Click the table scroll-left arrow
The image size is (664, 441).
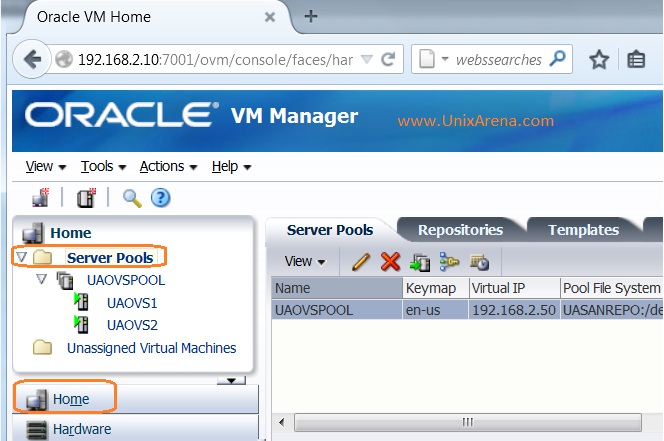click(x=281, y=422)
